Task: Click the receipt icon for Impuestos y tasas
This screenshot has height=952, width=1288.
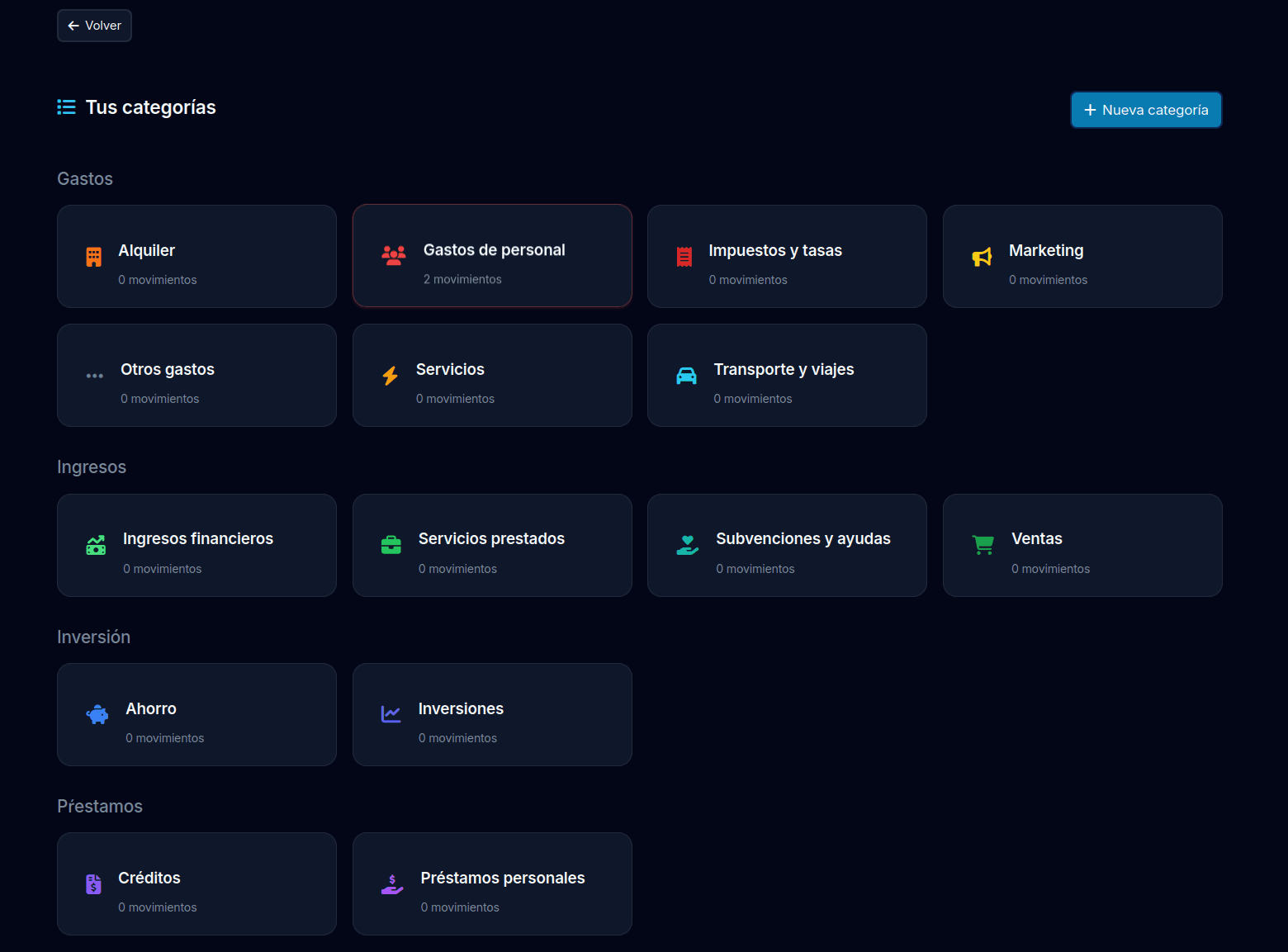Action: pos(684,257)
